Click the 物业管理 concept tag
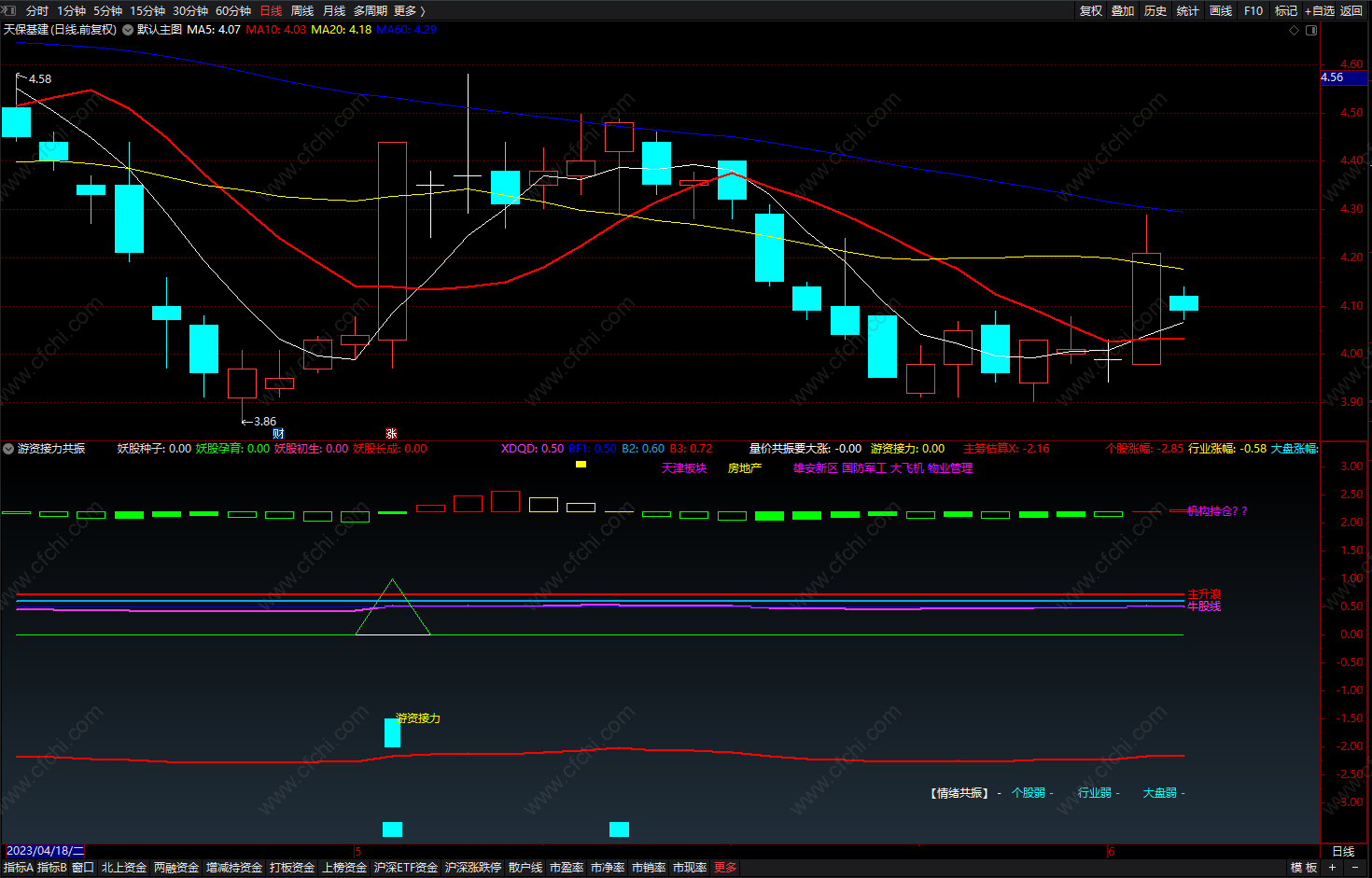The image size is (1372, 878). tap(950, 468)
